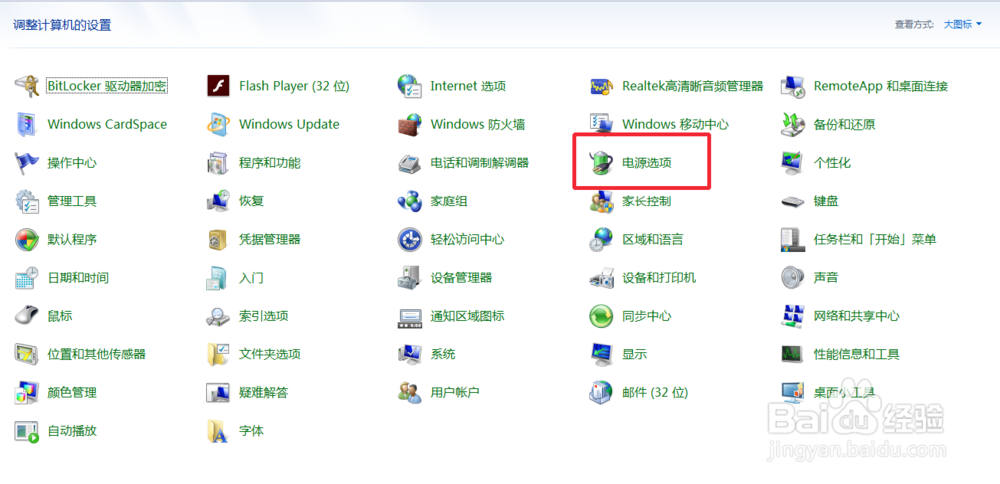The height and width of the screenshot is (484, 1000).
Task: Click the 邮件 (32 位) link text
Action: point(655,392)
